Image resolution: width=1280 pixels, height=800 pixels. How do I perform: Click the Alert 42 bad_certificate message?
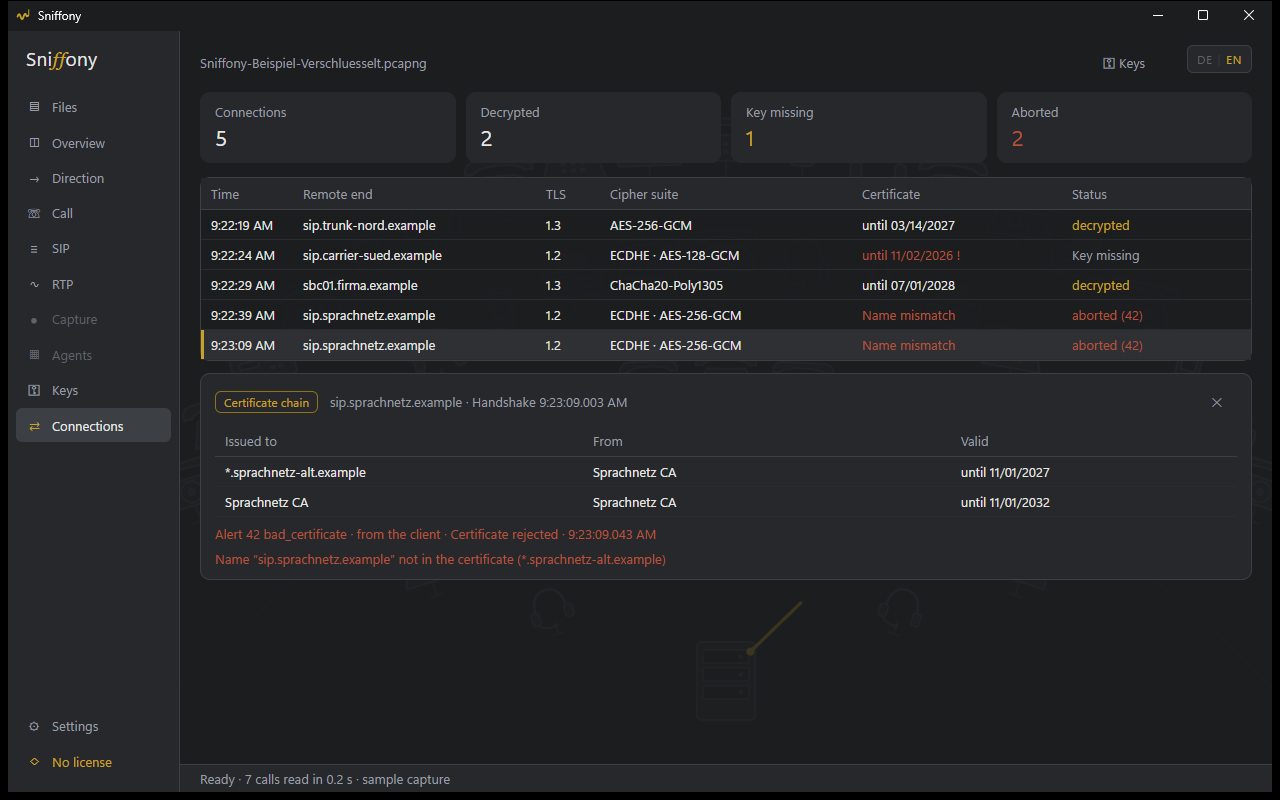[435, 534]
